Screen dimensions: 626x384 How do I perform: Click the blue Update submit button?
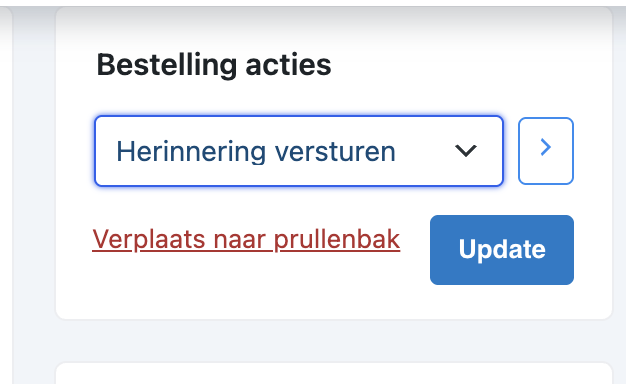(502, 250)
